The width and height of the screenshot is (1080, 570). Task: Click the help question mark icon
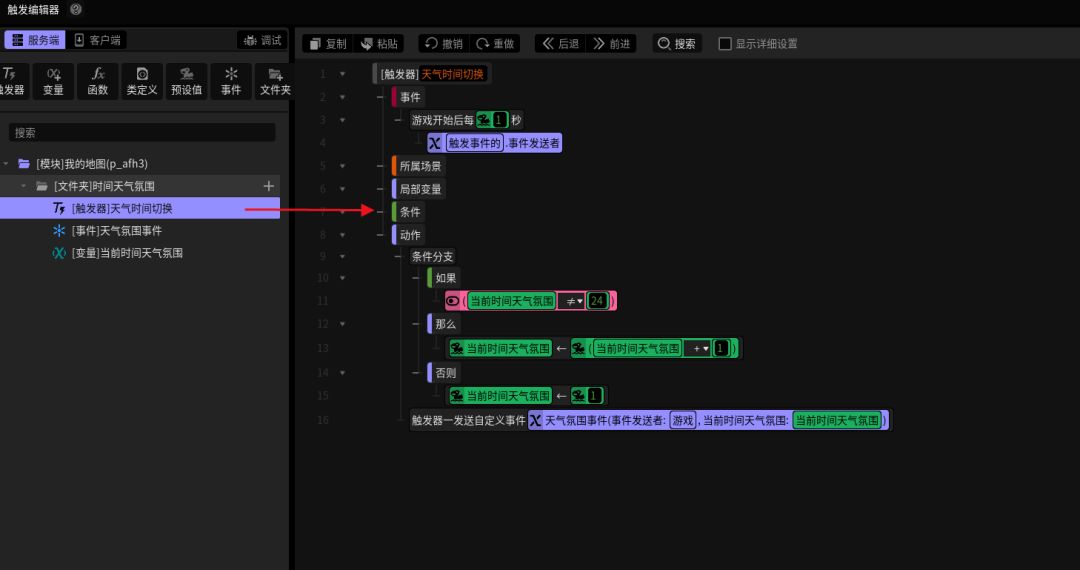point(76,10)
